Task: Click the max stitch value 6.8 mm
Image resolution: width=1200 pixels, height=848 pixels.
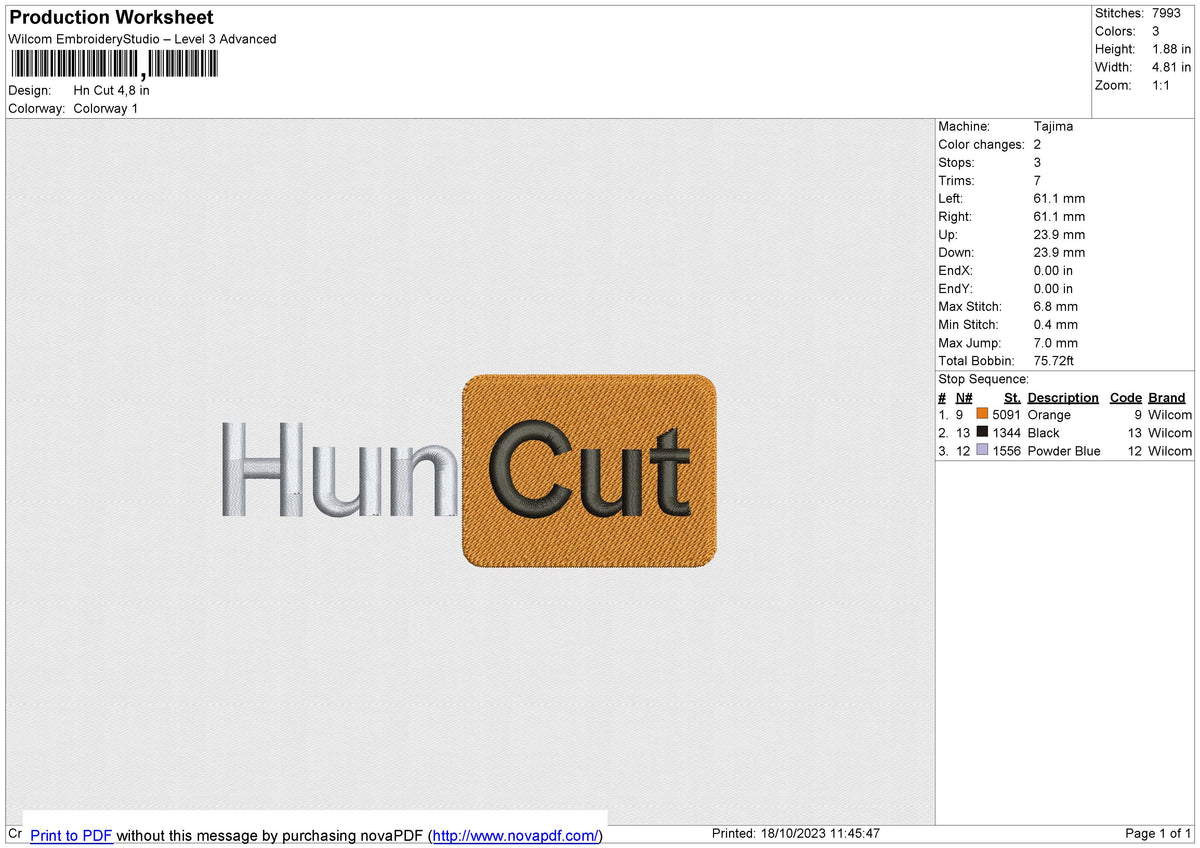Action: coord(1056,306)
